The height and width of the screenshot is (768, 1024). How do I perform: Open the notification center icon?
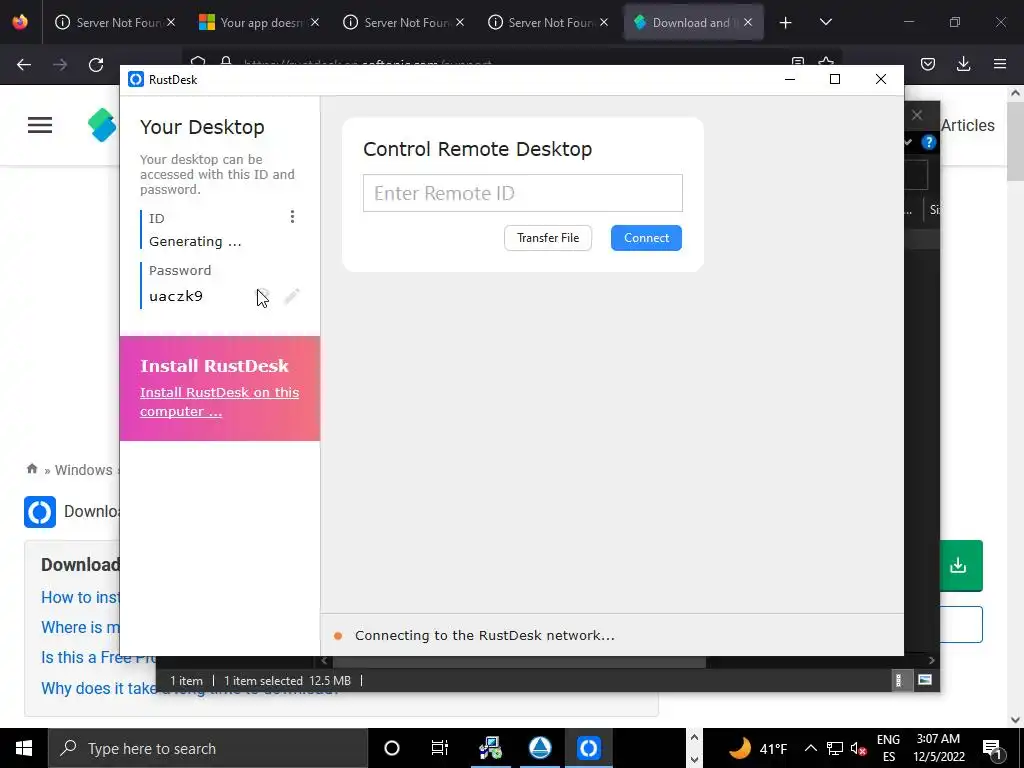point(991,748)
